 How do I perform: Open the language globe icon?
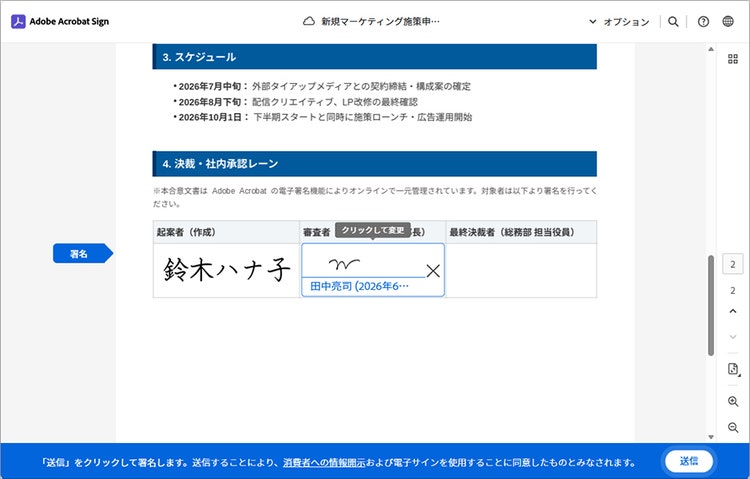point(728,22)
